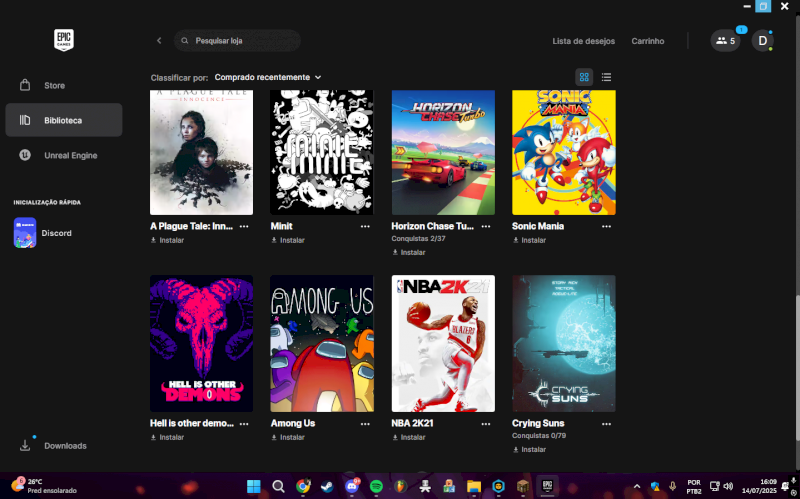
Task: Open A Plague Tale cover thumbnail
Action: [202, 152]
